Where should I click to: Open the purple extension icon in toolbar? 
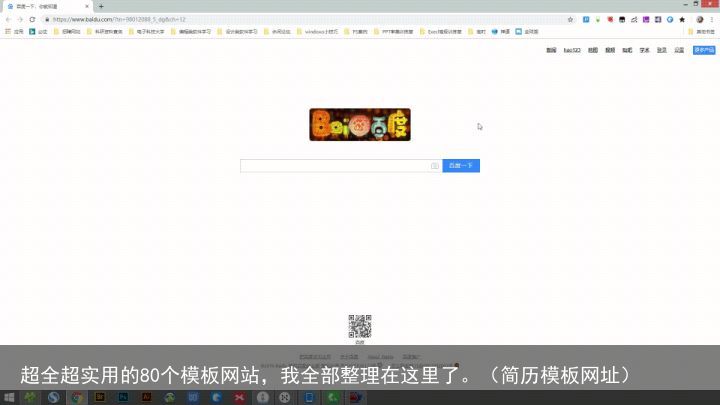click(x=646, y=19)
